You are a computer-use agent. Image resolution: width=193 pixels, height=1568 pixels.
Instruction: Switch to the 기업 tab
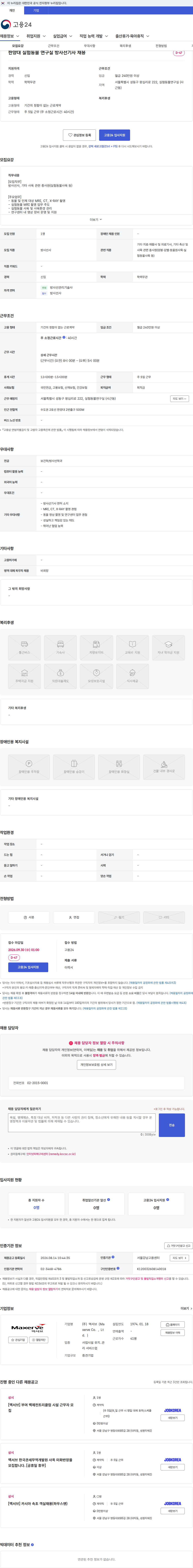coord(36,10)
